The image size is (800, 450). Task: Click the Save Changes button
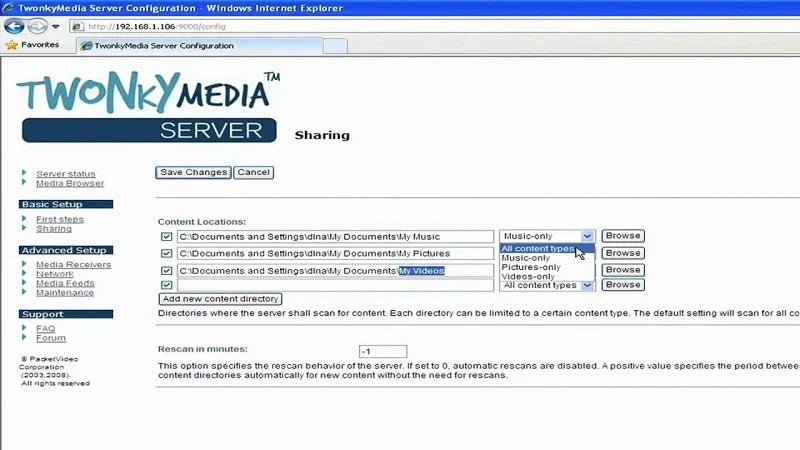click(193, 172)
